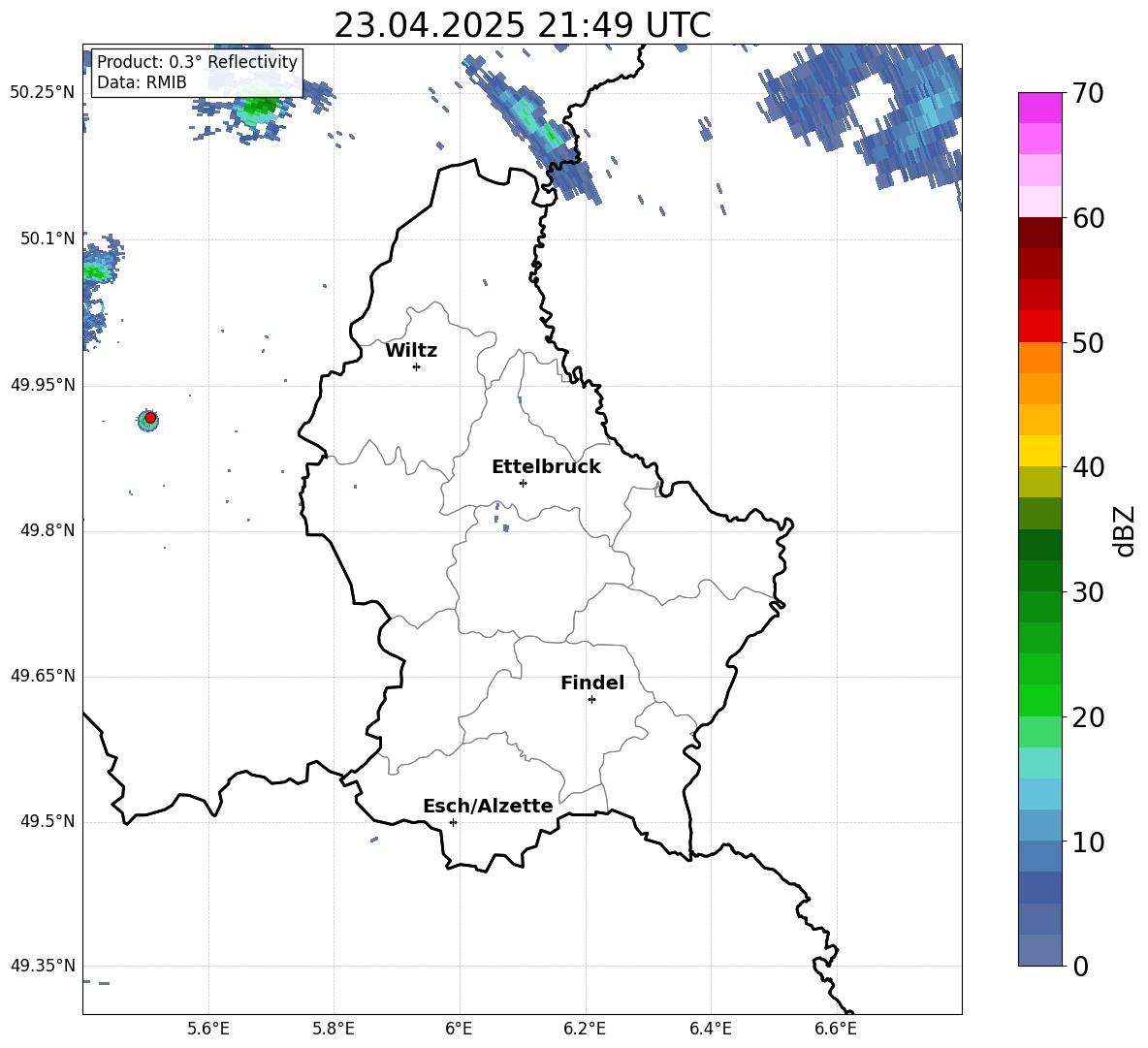This screenshot has height=1048, width=1148.
Task: Click the cross marker below Ettelbruck
Action: click(x=523, y=483)
